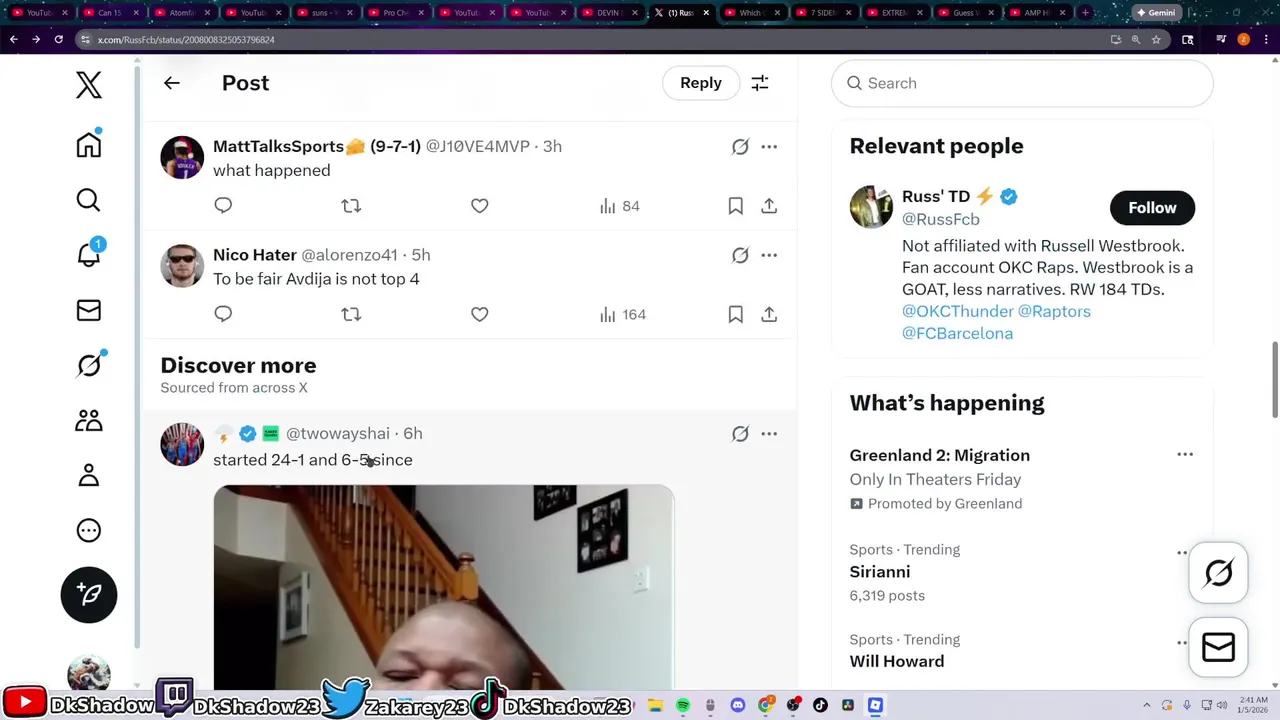Share MattTalksSports reply
The height and width of the screenshot is (720, 1280).
[x=769, y=206]
